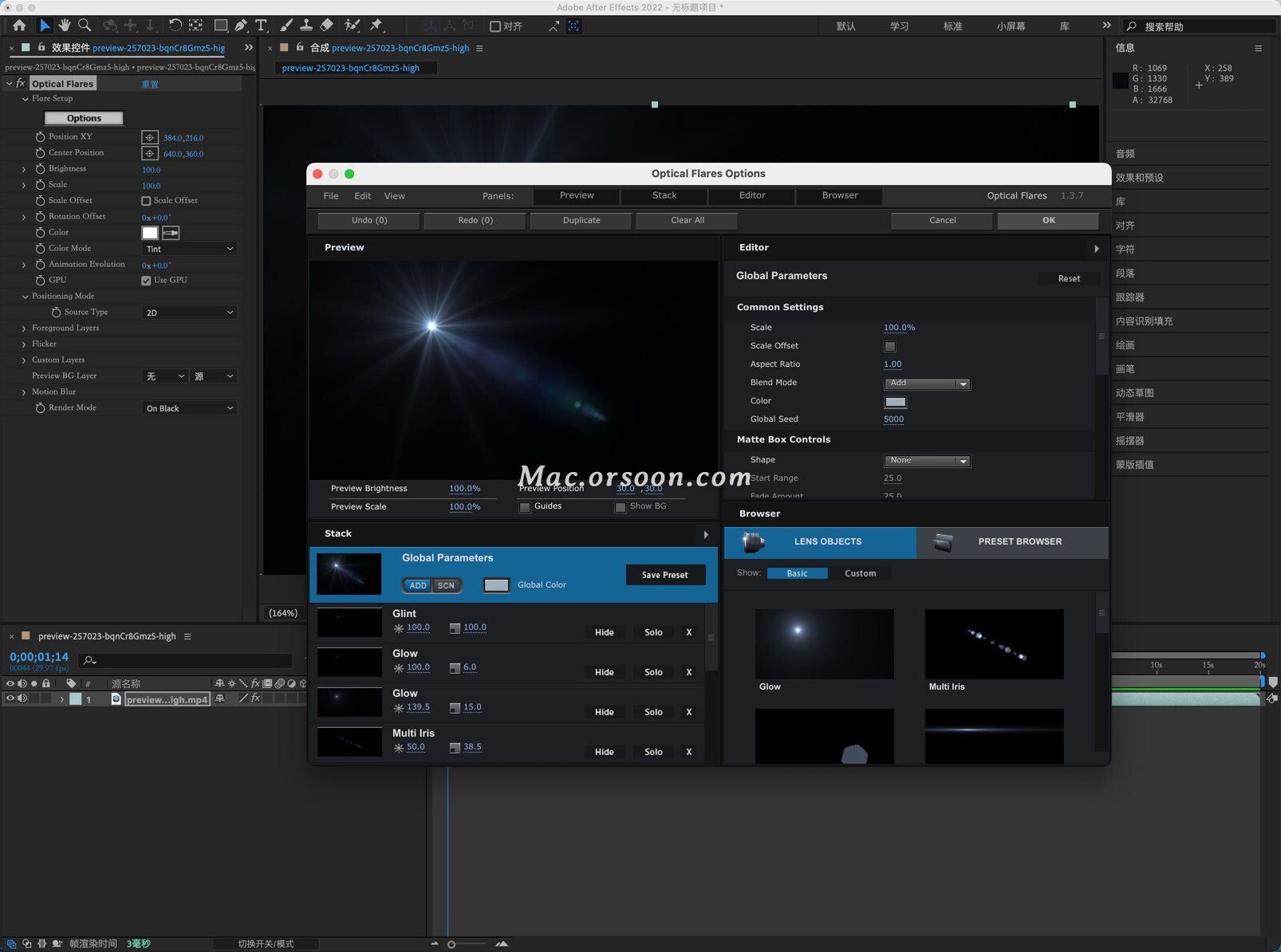Open the Edit menu in Optical Flares Options
The image size is (1281, 952).
[x=362, y=195]
